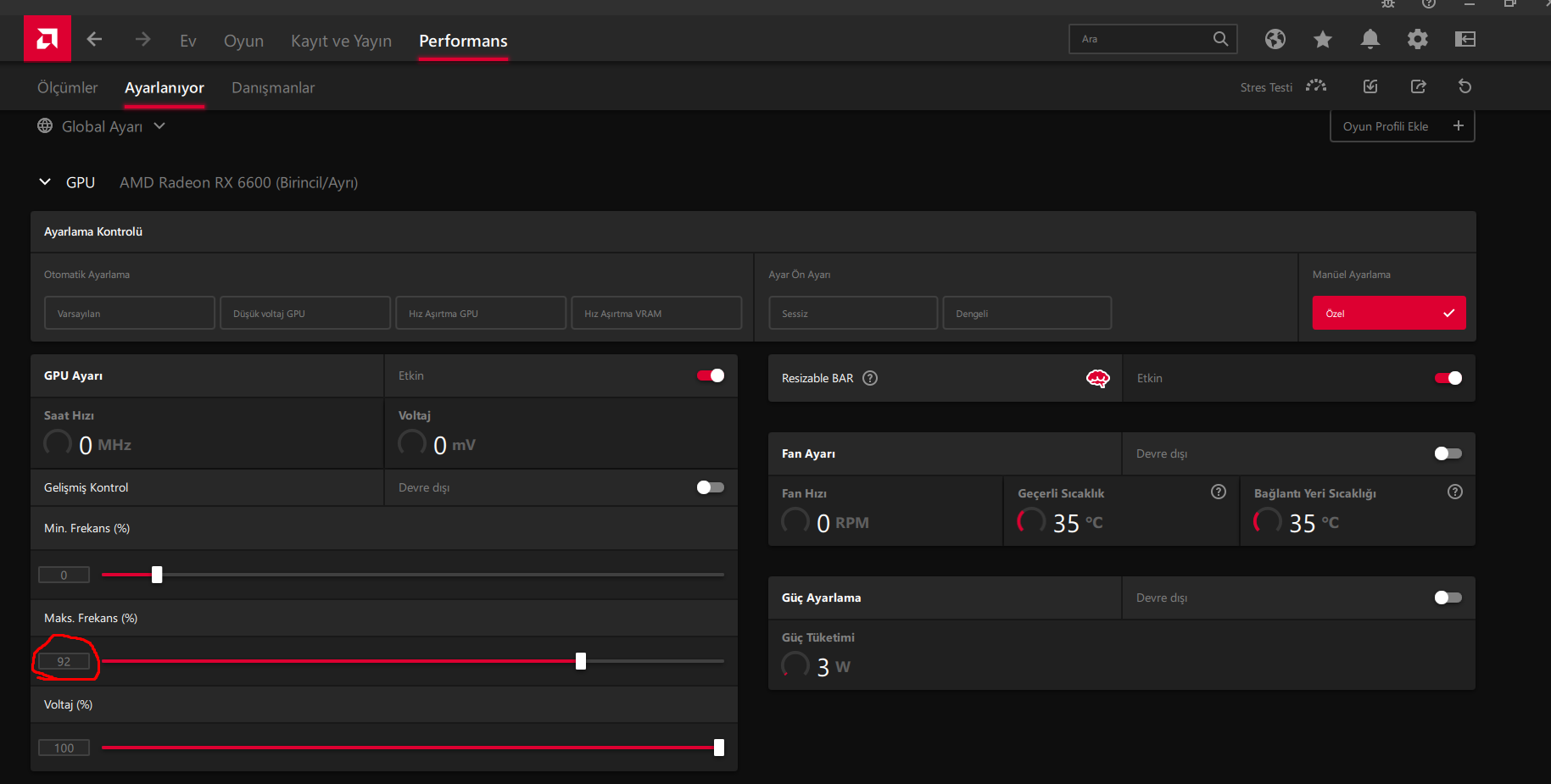This screenshot has height=784, width=1551.
Task: Click the Min. Frekans value box
Action: coord(64,575)
